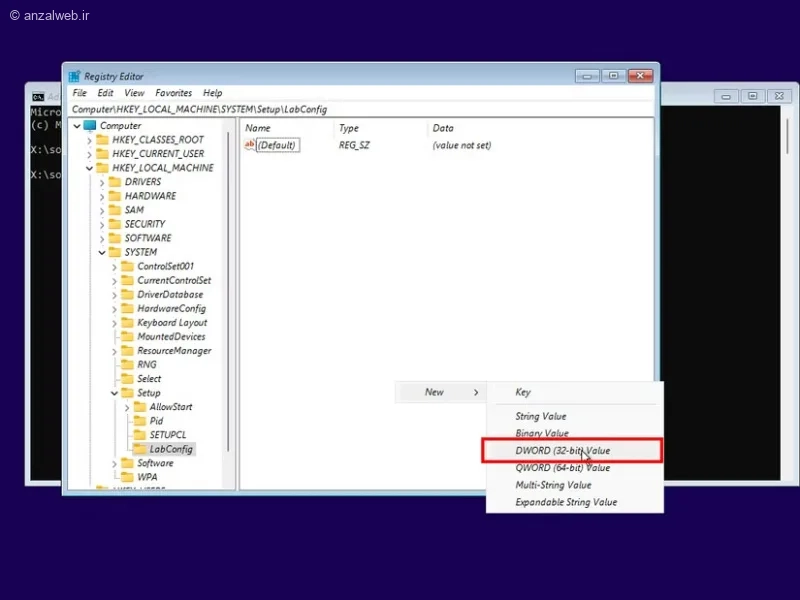Select String Value in the New submenu

tap(541, 417)
